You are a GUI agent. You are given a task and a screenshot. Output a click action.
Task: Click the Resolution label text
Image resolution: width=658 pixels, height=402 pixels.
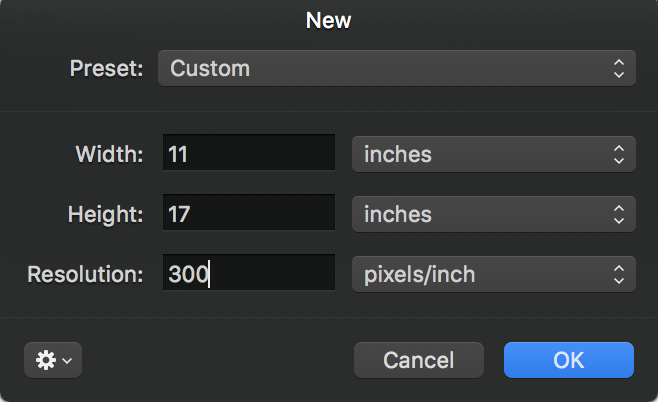(x=86, y=274)
